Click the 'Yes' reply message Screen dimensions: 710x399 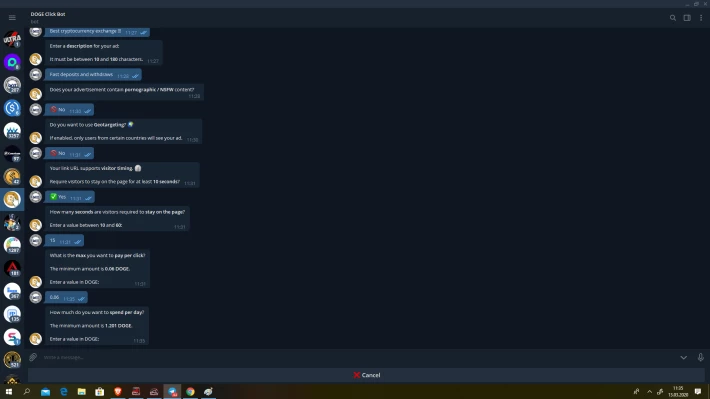coord(70,197)
